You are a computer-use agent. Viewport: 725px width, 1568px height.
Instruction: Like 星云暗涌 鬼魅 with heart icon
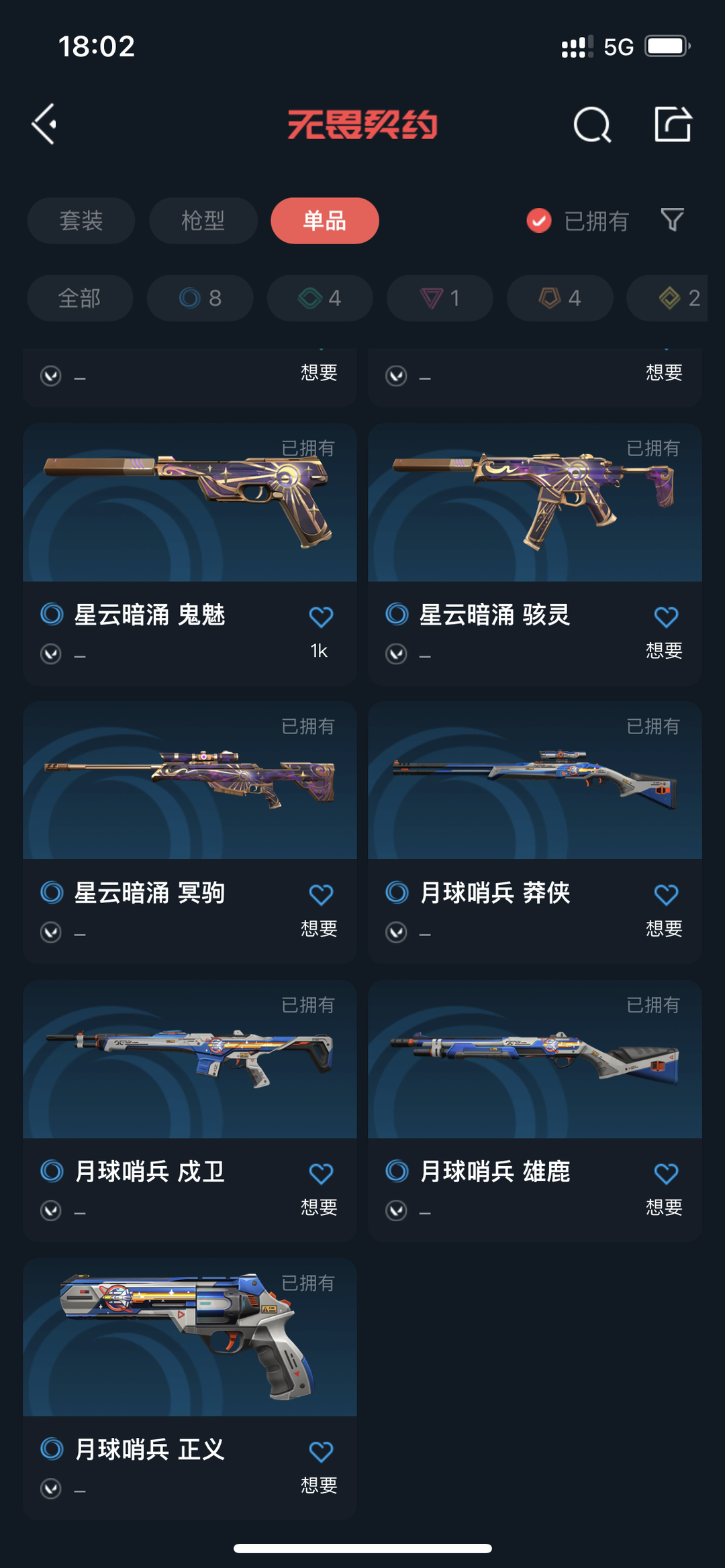321,617
